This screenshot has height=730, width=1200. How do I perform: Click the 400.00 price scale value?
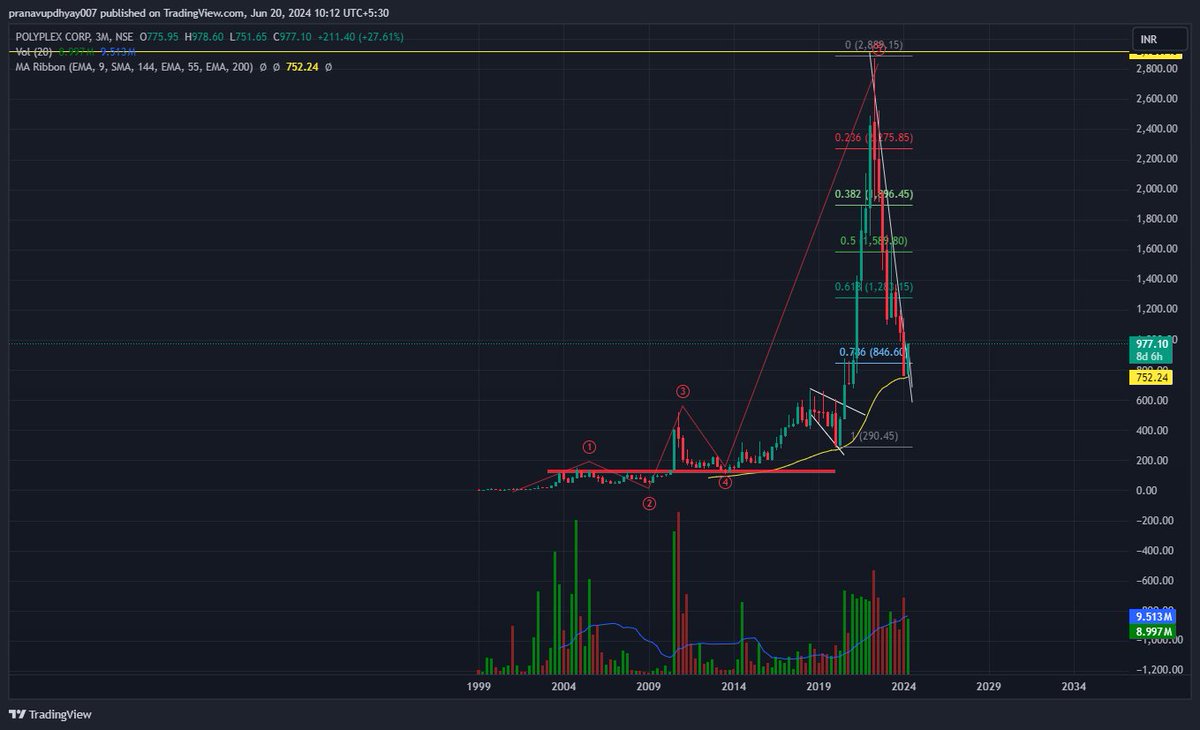(1150, 431)
